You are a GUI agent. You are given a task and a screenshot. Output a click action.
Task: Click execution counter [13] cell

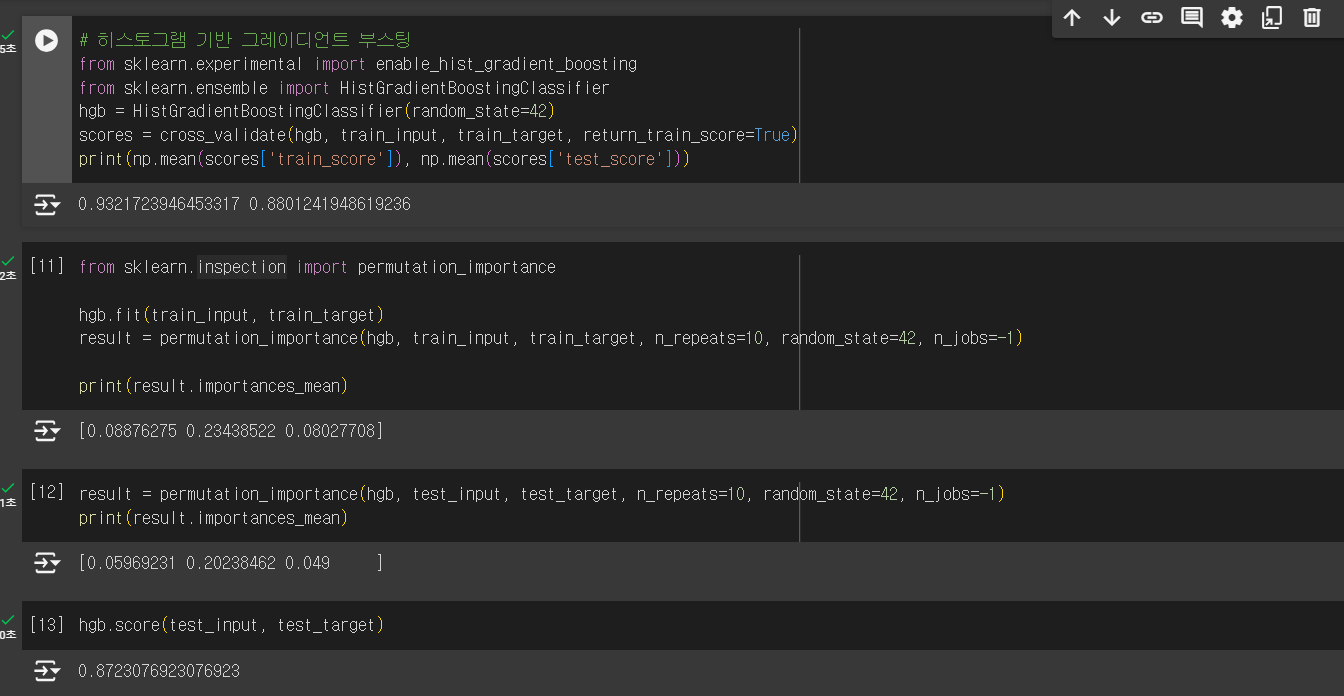[46, 624]
